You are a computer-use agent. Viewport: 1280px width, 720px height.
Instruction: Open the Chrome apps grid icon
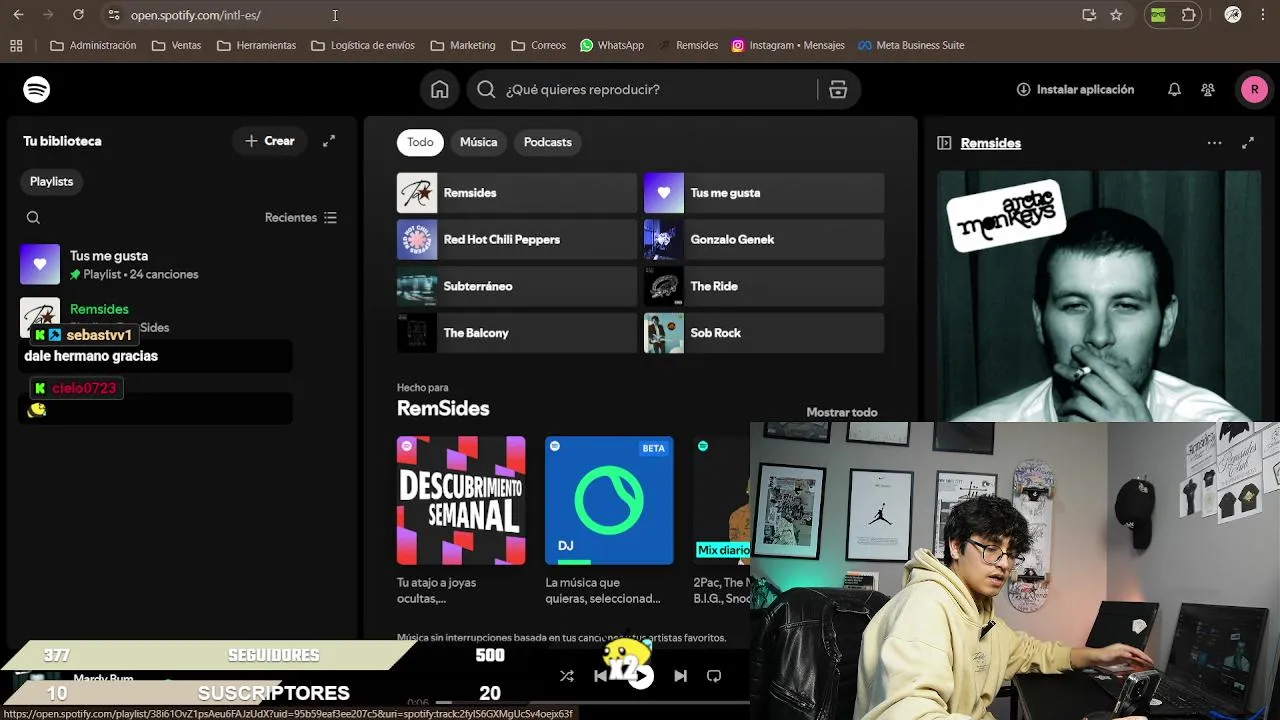(16, 45)
